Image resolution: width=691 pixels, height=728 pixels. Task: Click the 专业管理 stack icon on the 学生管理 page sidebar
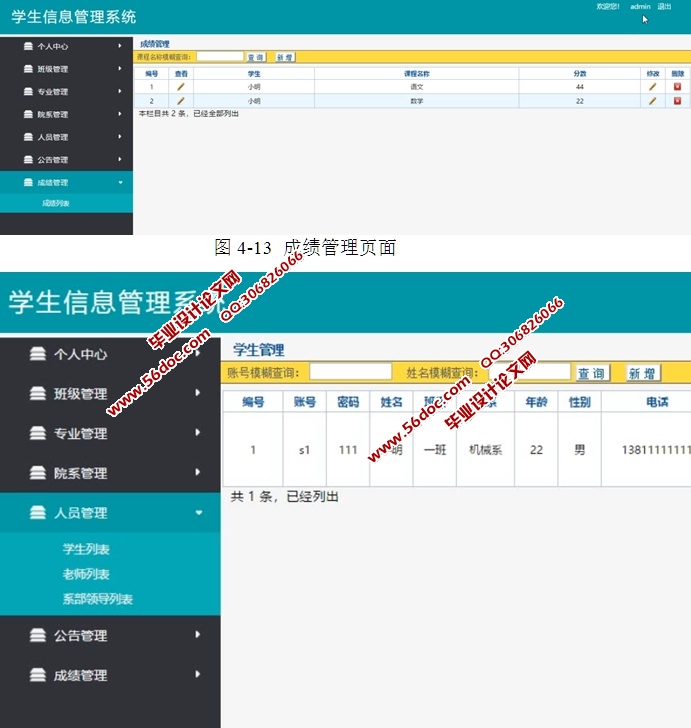38,433
